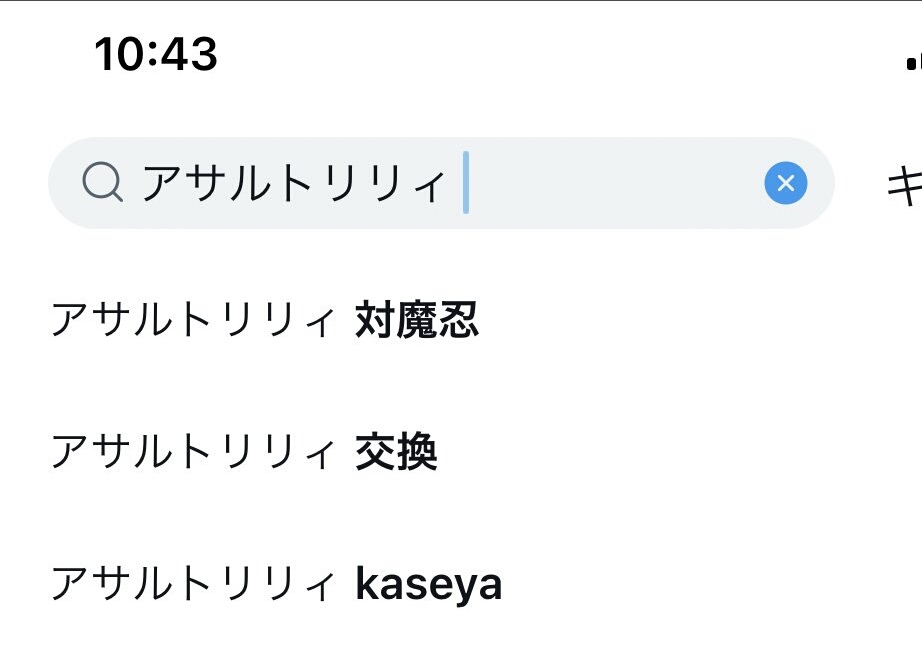Click the typed アサルトリリィ text in the search bar

coord(292,184)
